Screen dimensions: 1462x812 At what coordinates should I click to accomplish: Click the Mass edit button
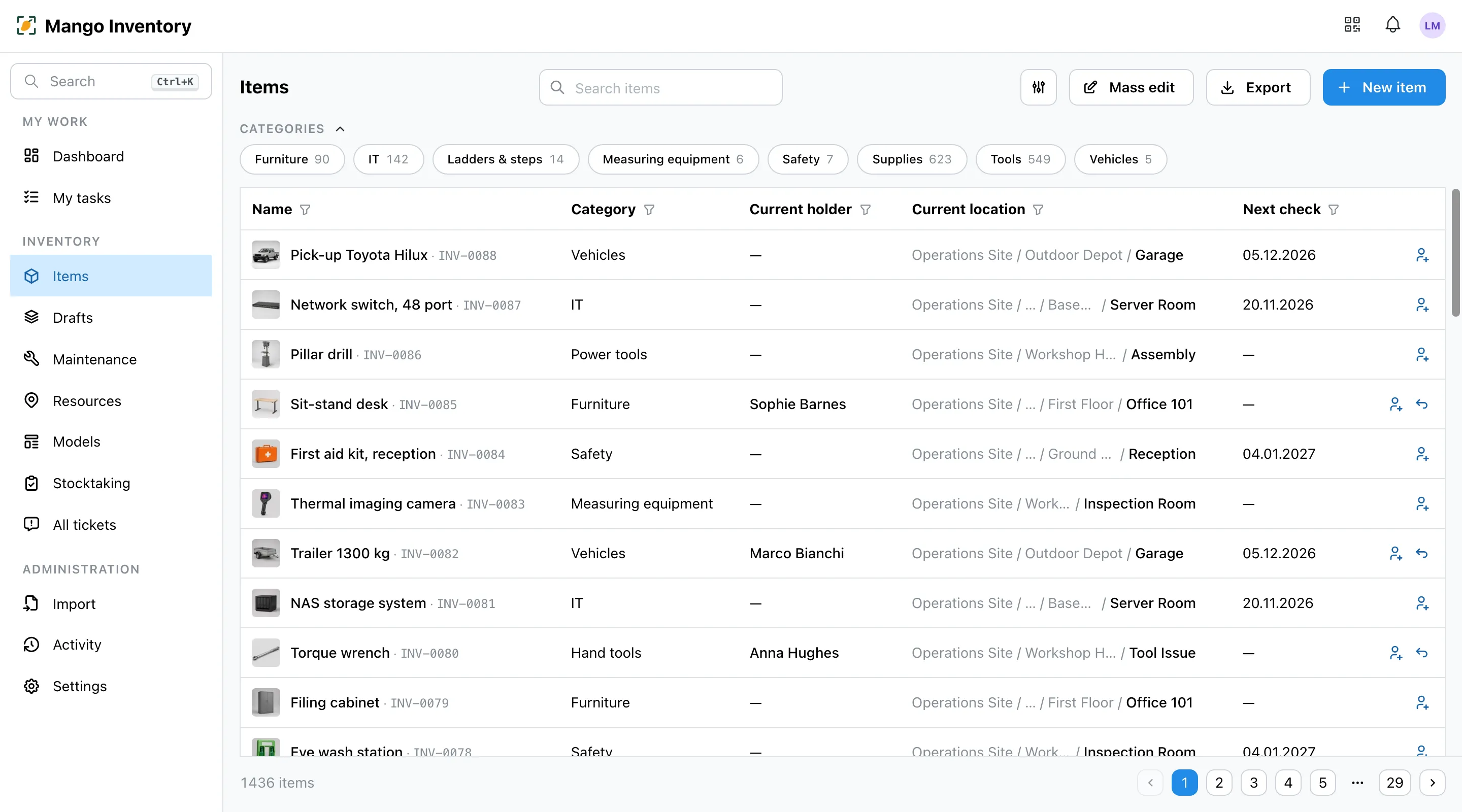point(1131,87)
